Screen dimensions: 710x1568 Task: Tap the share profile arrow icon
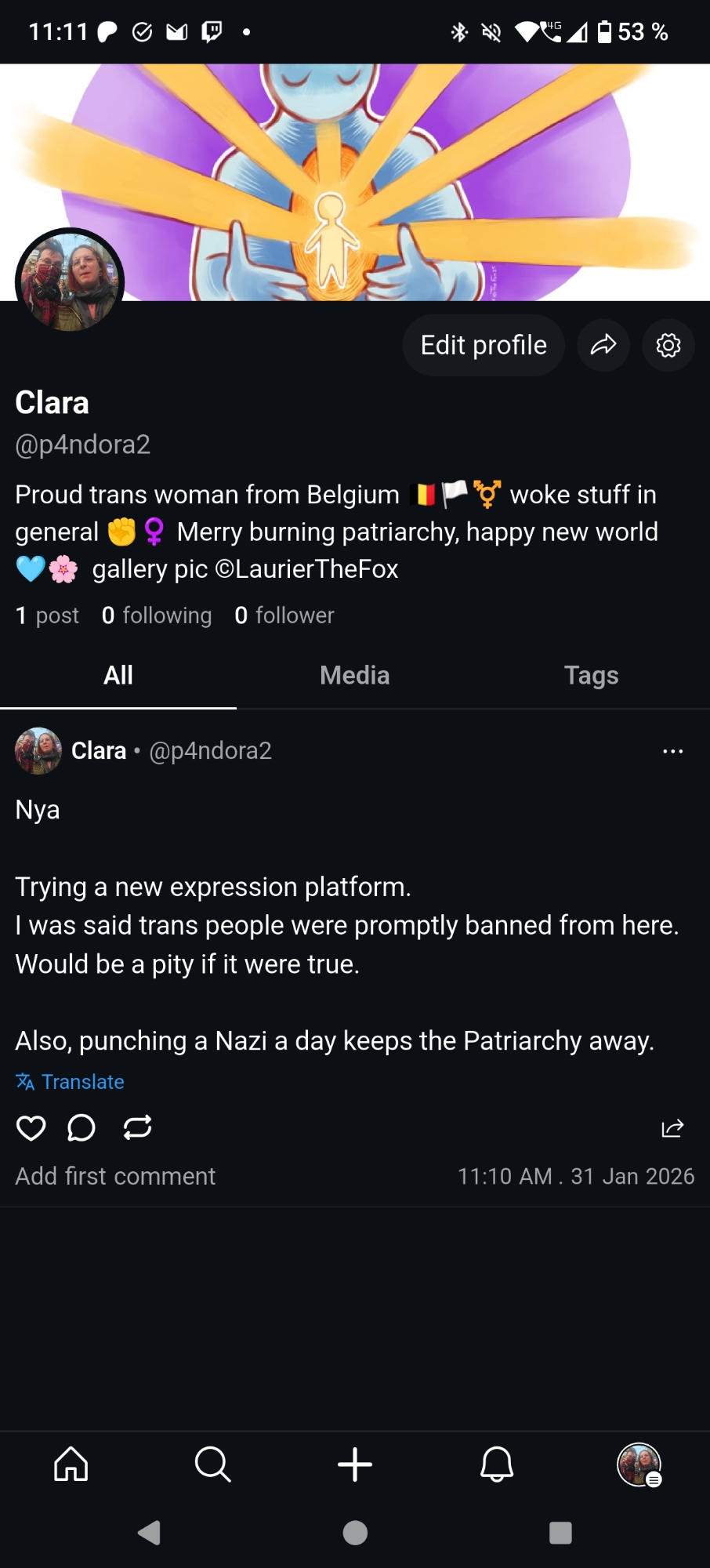click(x=603, y=345)
